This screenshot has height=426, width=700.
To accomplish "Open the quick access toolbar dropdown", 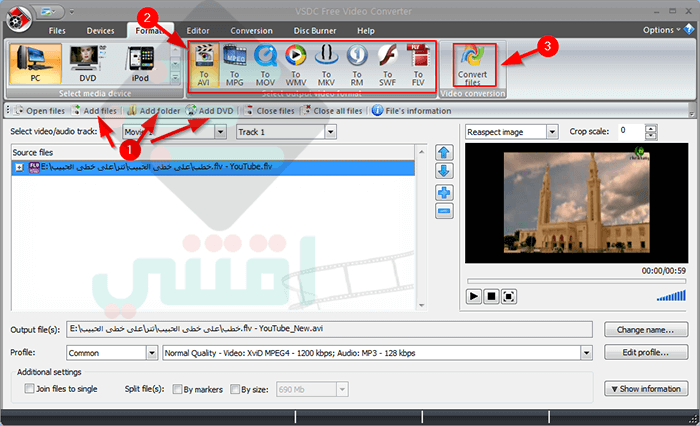I will click(x=72, y=12).
